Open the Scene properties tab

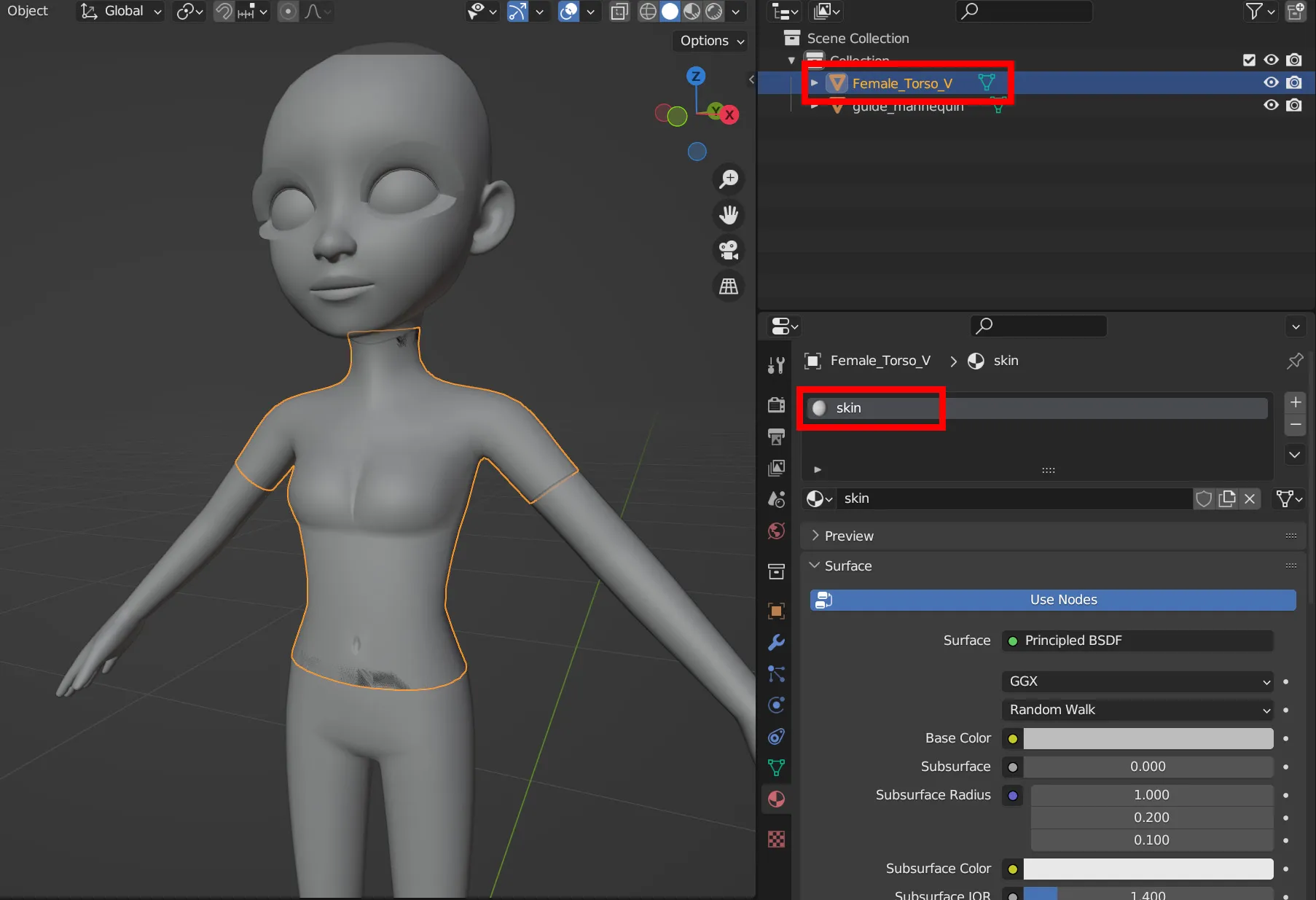pos(776,499)
